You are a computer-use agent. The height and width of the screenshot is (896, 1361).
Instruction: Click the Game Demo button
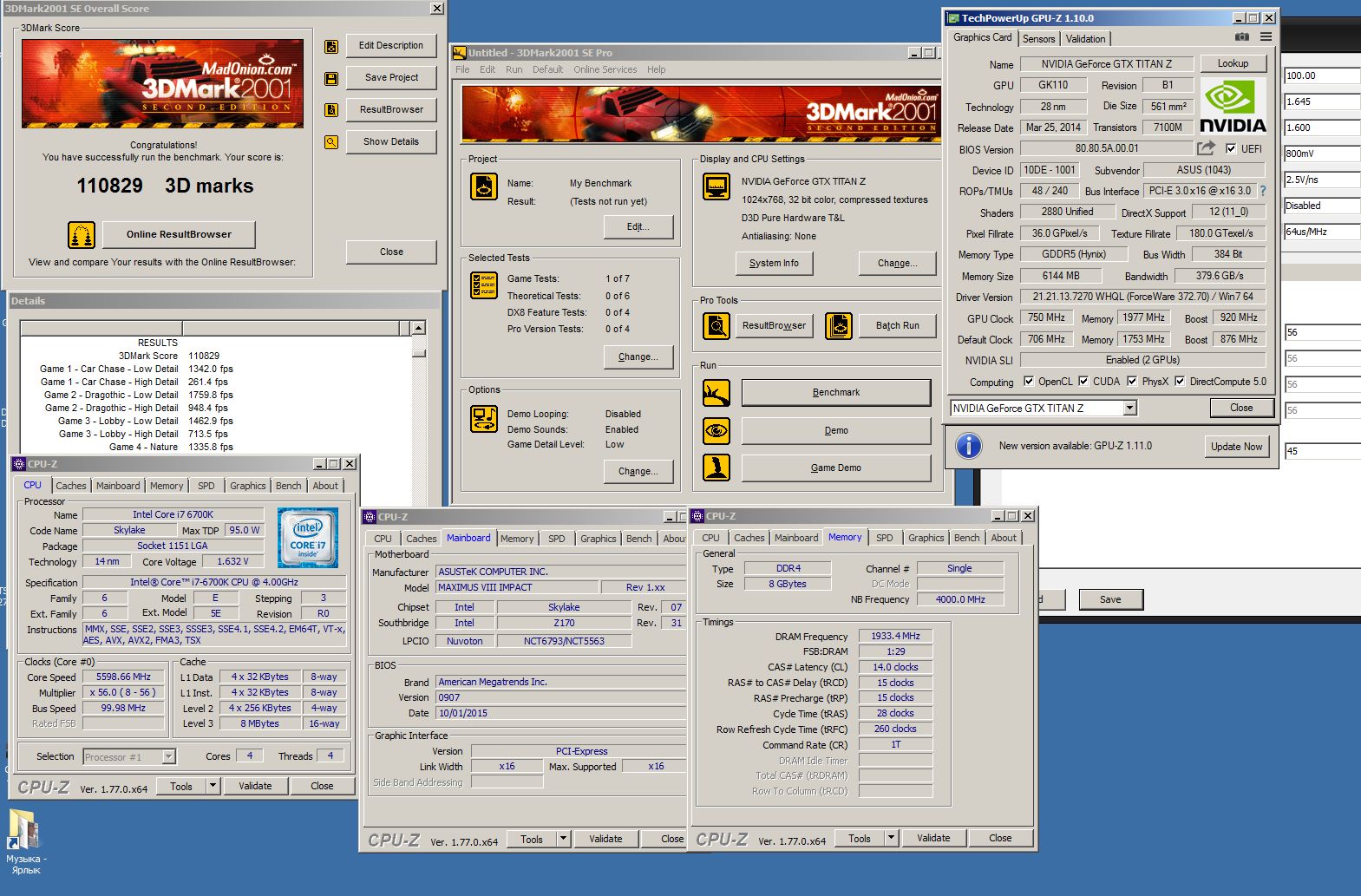(x=836, y=468)
